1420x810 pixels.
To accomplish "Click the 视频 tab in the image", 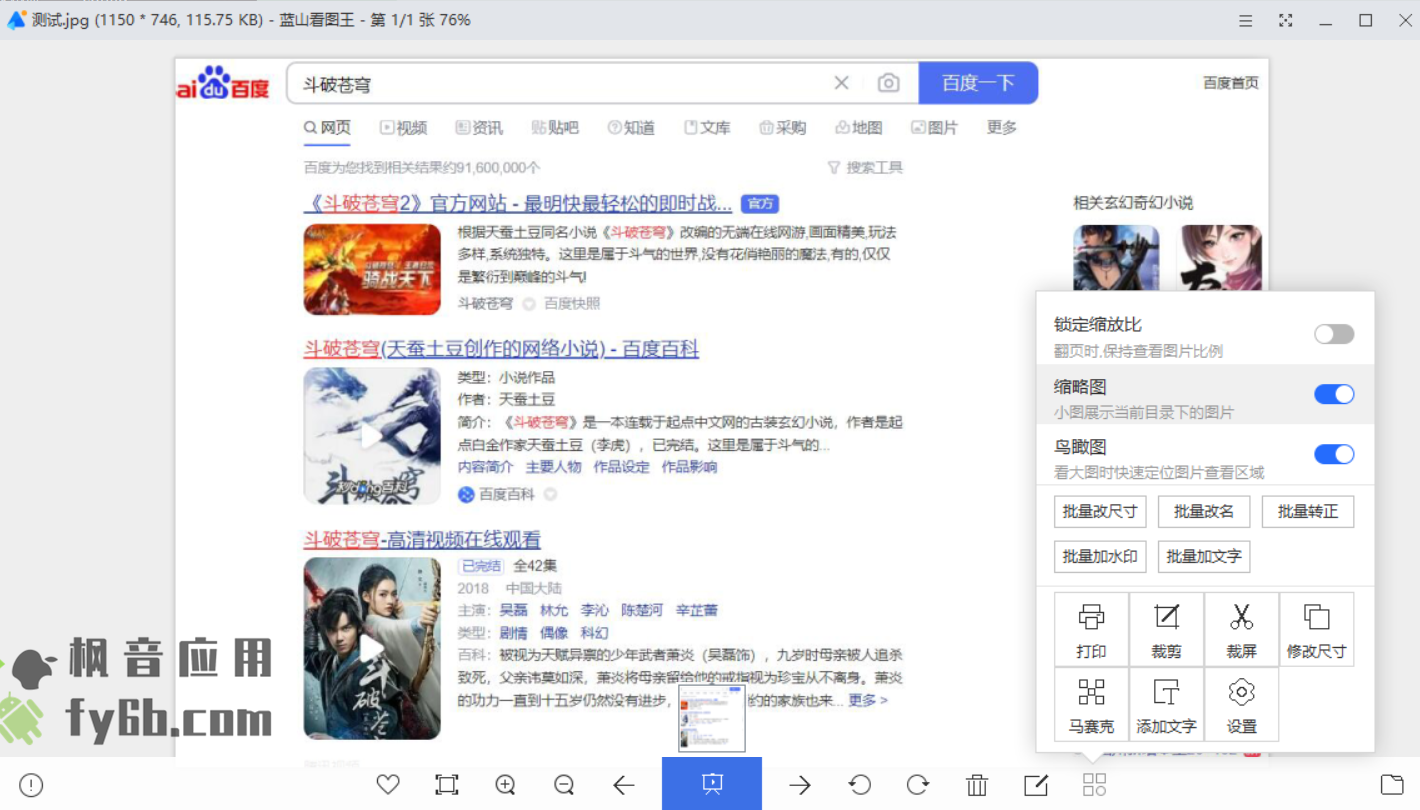I will coord(403,128).
